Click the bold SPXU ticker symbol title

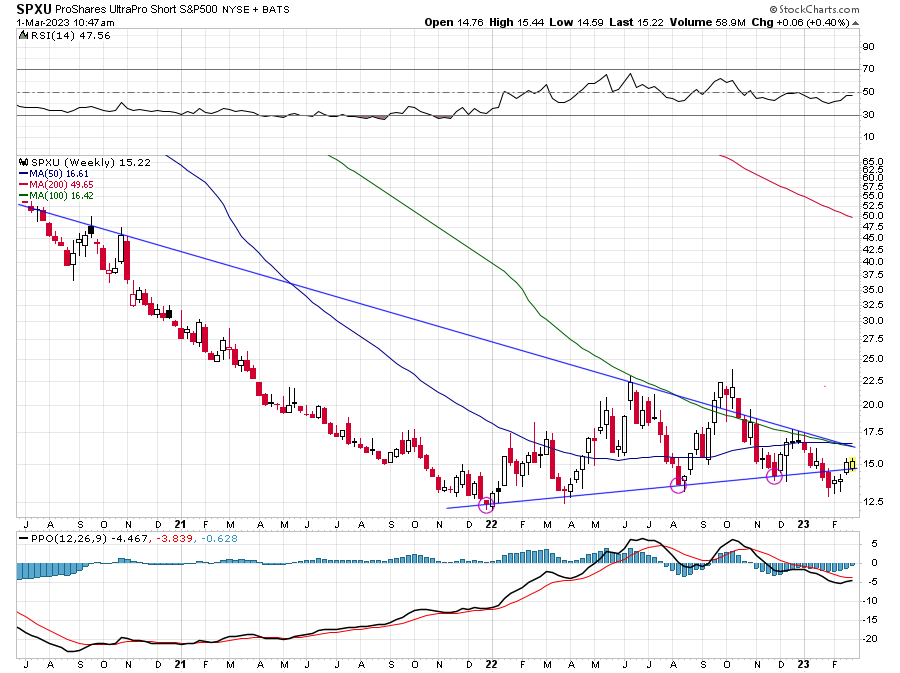pos(34,9)
